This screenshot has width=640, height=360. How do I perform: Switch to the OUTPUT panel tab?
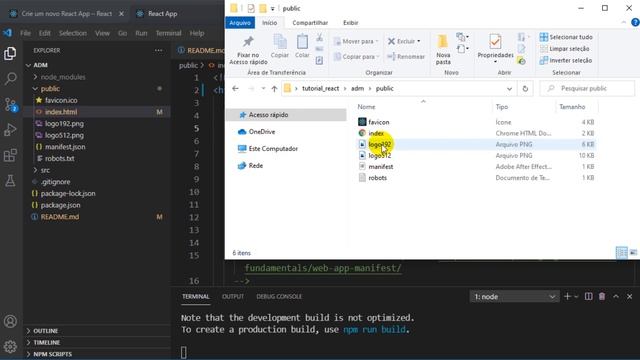(x=233, y=296)
